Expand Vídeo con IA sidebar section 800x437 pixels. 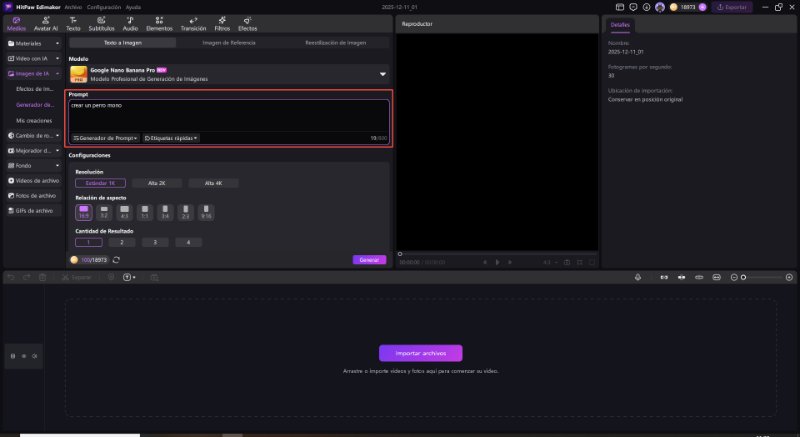click(x=34, y=59)
